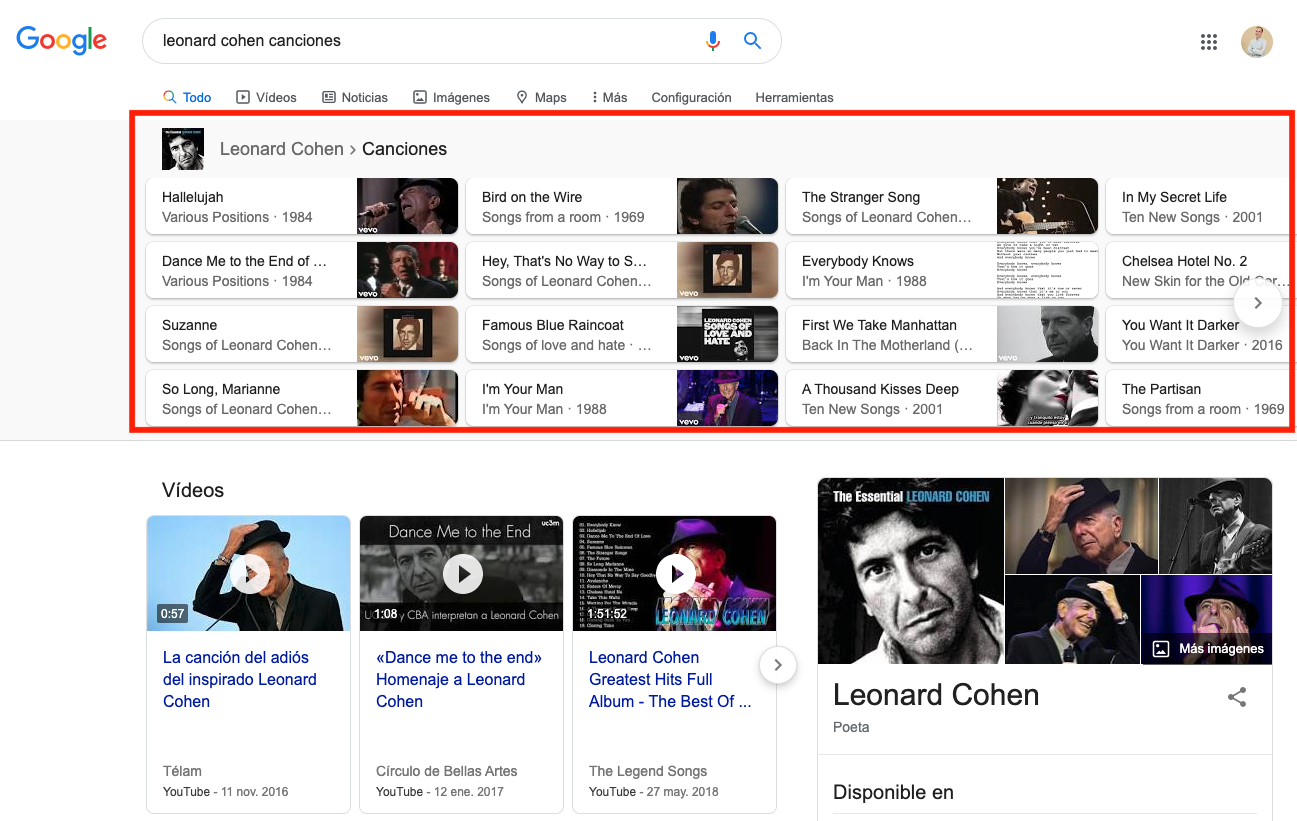
Task: Play the Dance Me to the End video
Action: (462, 573)
